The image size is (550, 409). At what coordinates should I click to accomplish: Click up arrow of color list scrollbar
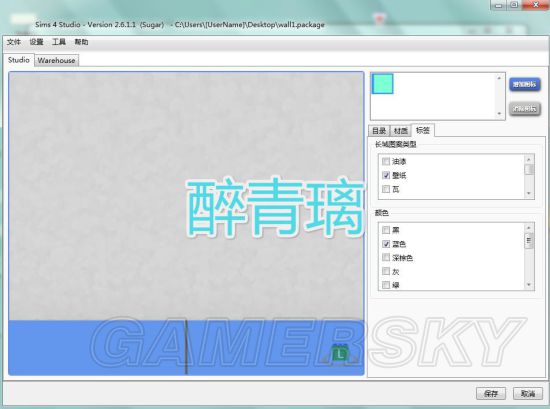pyautogui.click(x=529, y=228)
